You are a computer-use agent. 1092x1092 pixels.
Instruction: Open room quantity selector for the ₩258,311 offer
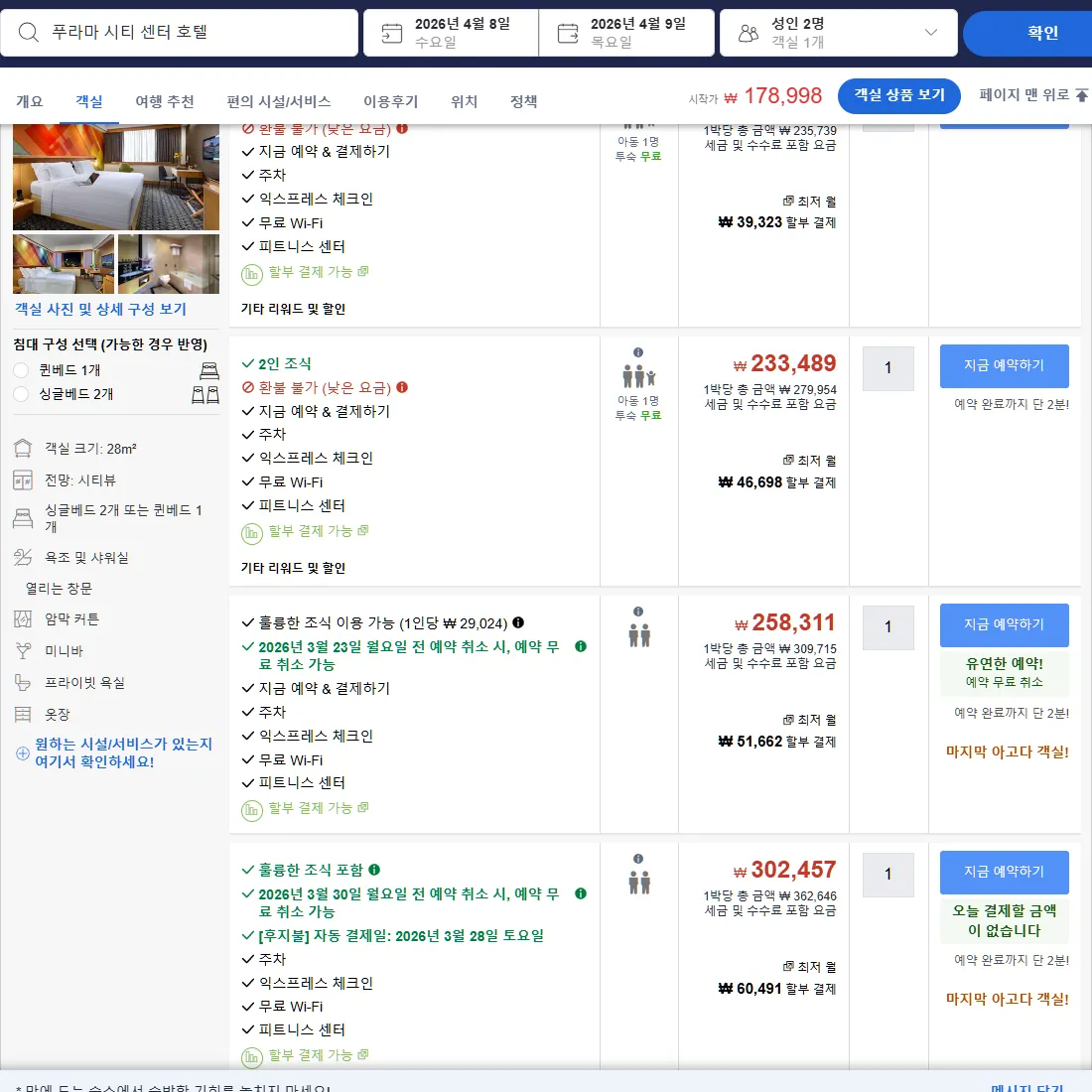[x=887, y=626]
